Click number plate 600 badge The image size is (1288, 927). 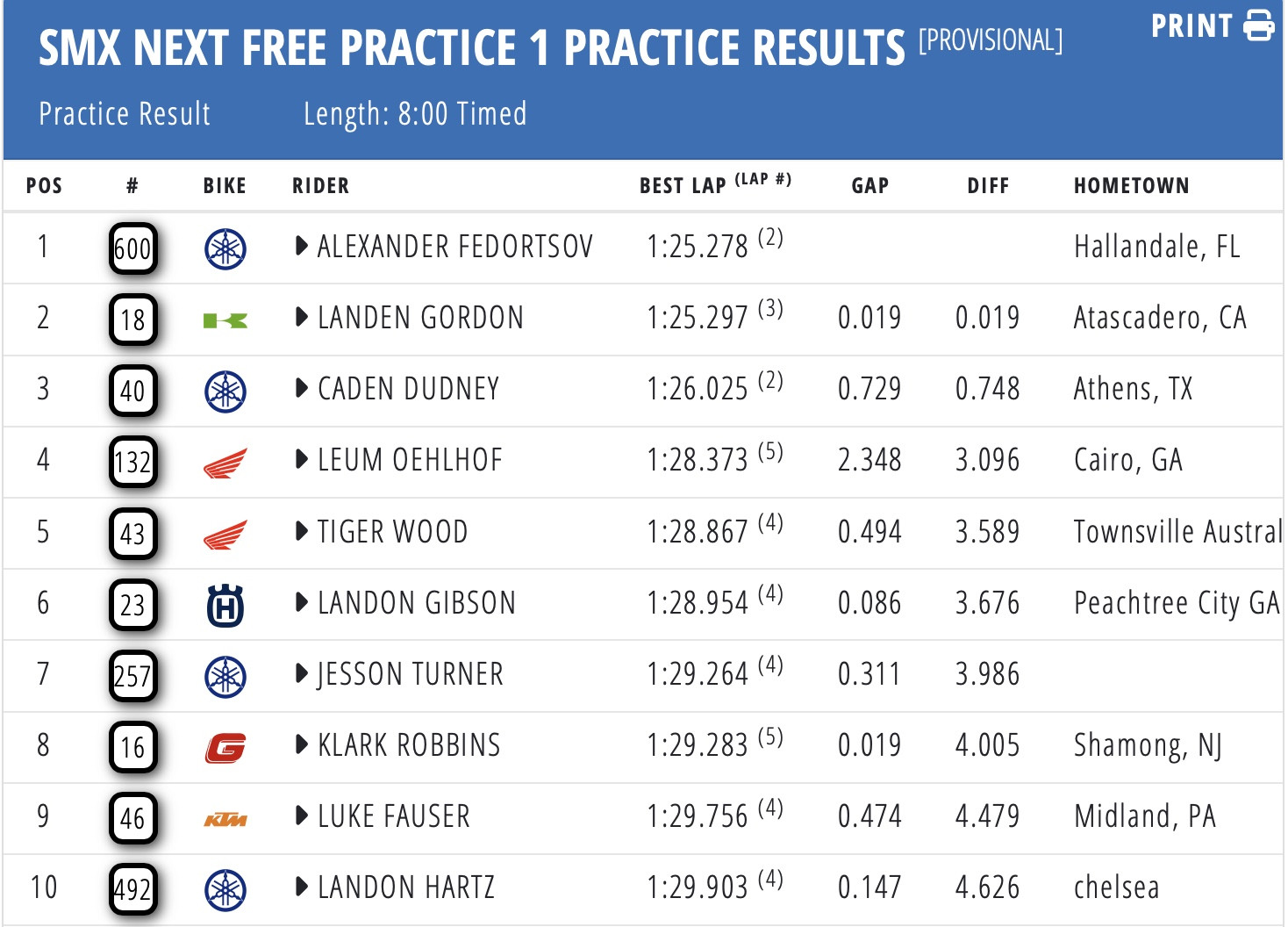pyautogui.click(x=133, y=249)
